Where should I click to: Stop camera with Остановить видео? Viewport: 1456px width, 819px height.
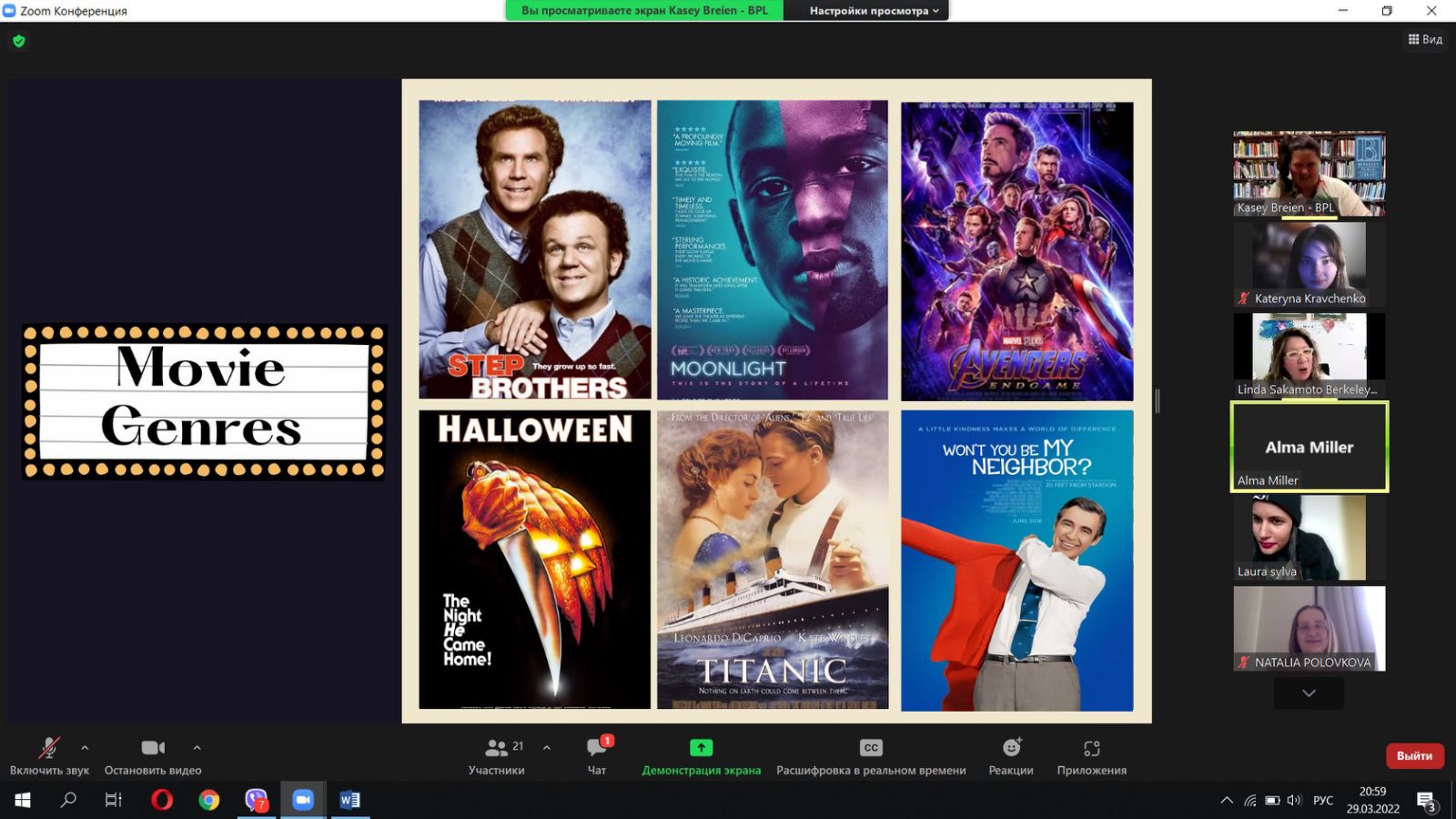(153, 756)
